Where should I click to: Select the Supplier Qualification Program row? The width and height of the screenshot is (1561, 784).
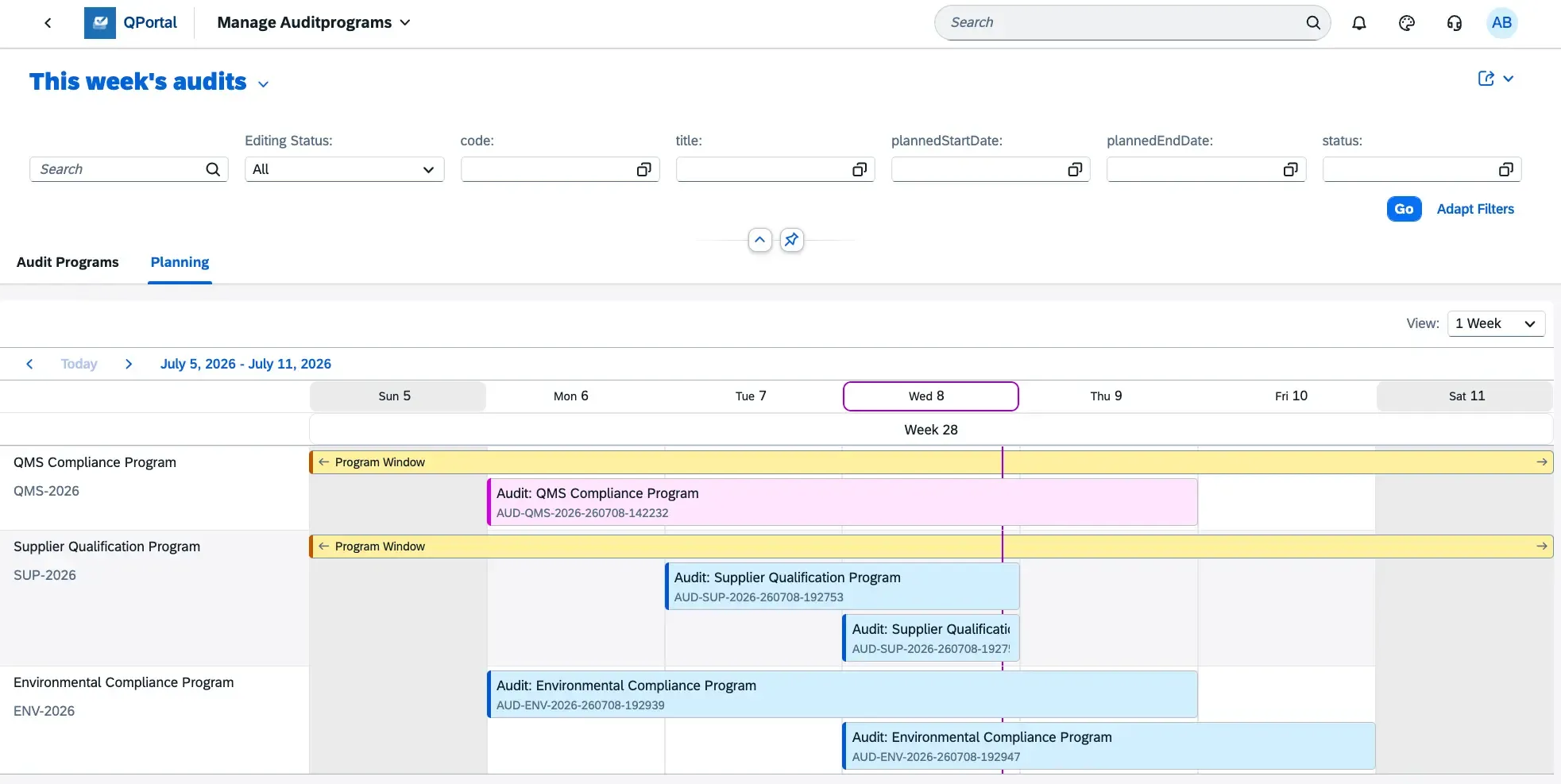[x=154, y=598]
